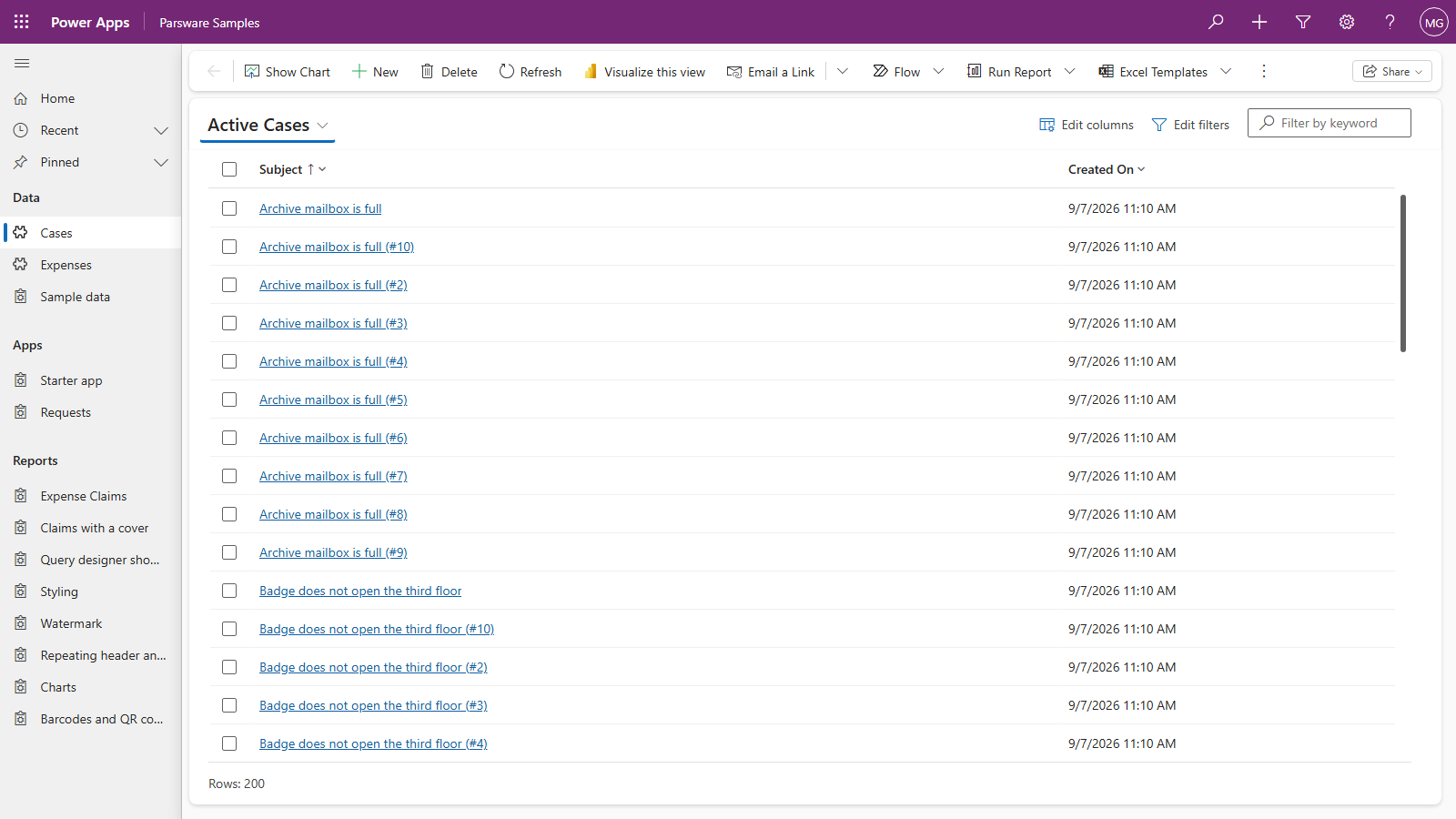
Task: Open the Expense Claims report
Action: (x=91, y=496)
